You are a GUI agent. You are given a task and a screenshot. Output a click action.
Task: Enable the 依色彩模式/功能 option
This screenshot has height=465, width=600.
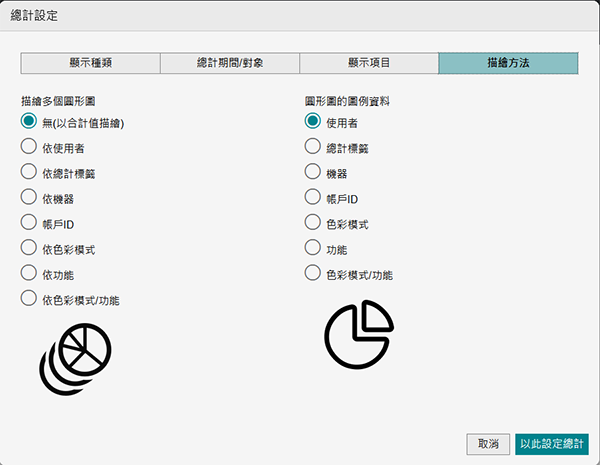[29, 298]
